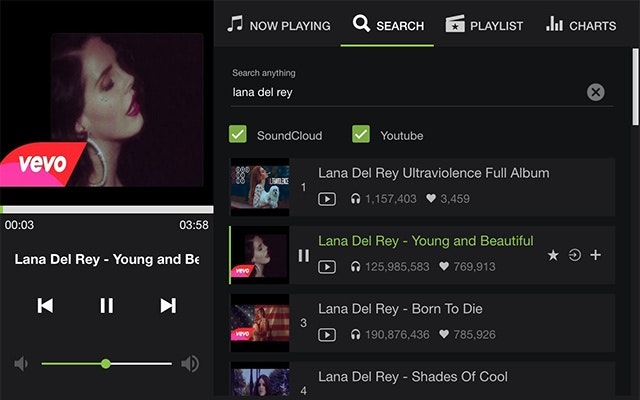Click headphones icon on Young and Beautiful row
The height and width of the screenshot is (400, 640).
point(356,267)
